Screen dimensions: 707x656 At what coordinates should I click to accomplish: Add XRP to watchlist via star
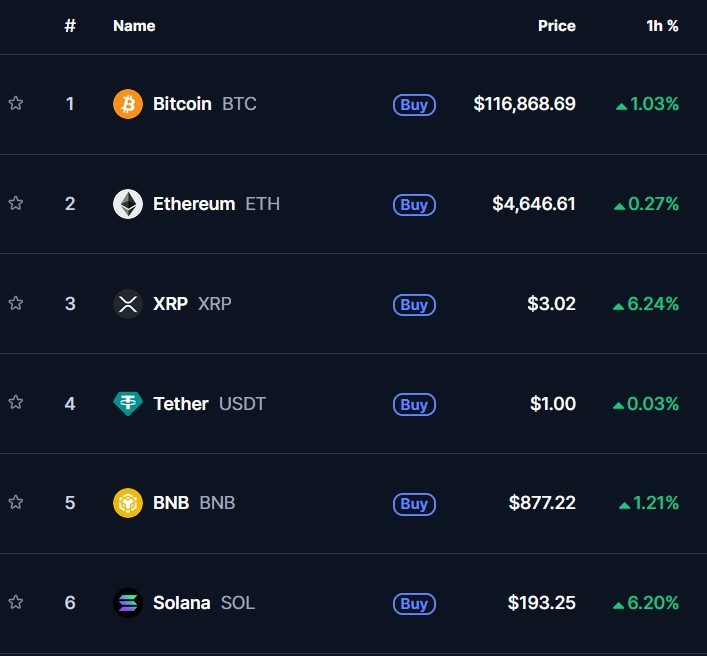[x=16, y=303]
